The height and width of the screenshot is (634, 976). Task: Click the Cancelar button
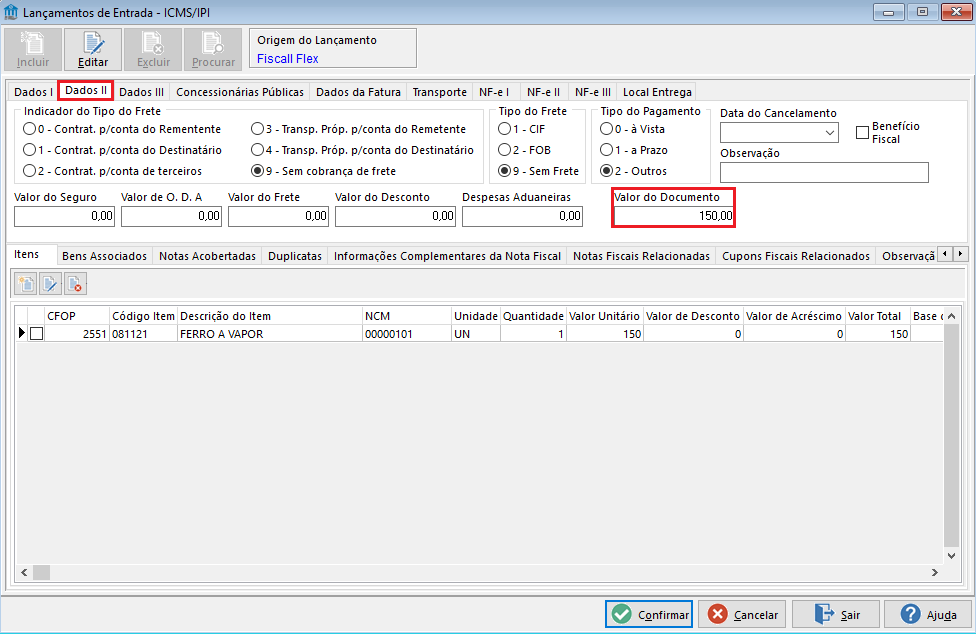tap(742, 615)
